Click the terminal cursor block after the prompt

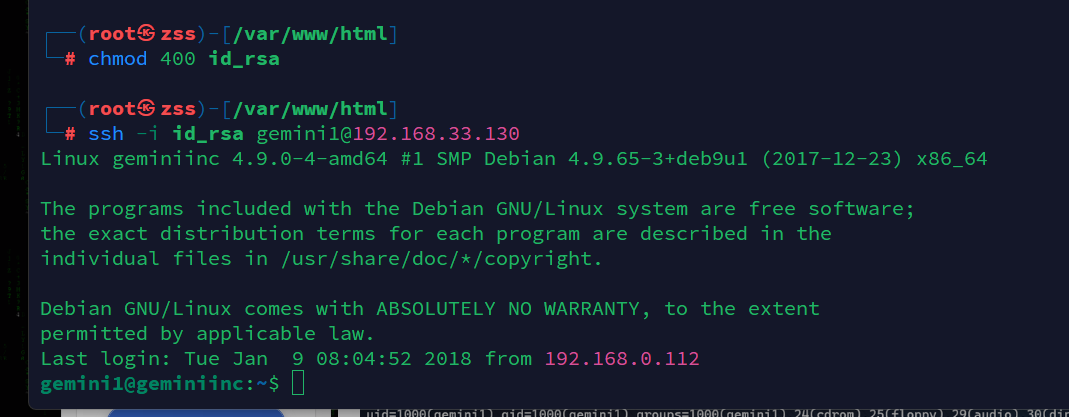(296, 383)
